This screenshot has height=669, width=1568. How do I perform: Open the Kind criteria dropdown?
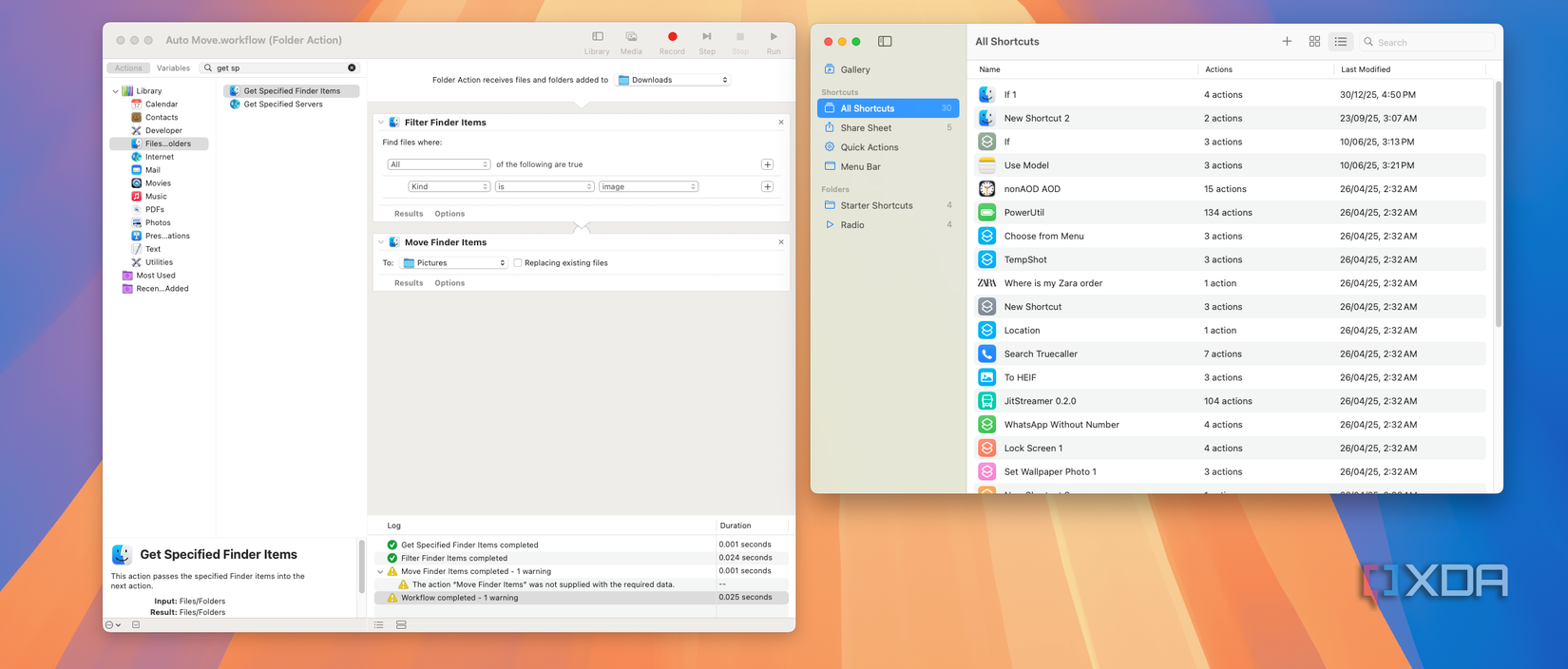click(449, 186)
